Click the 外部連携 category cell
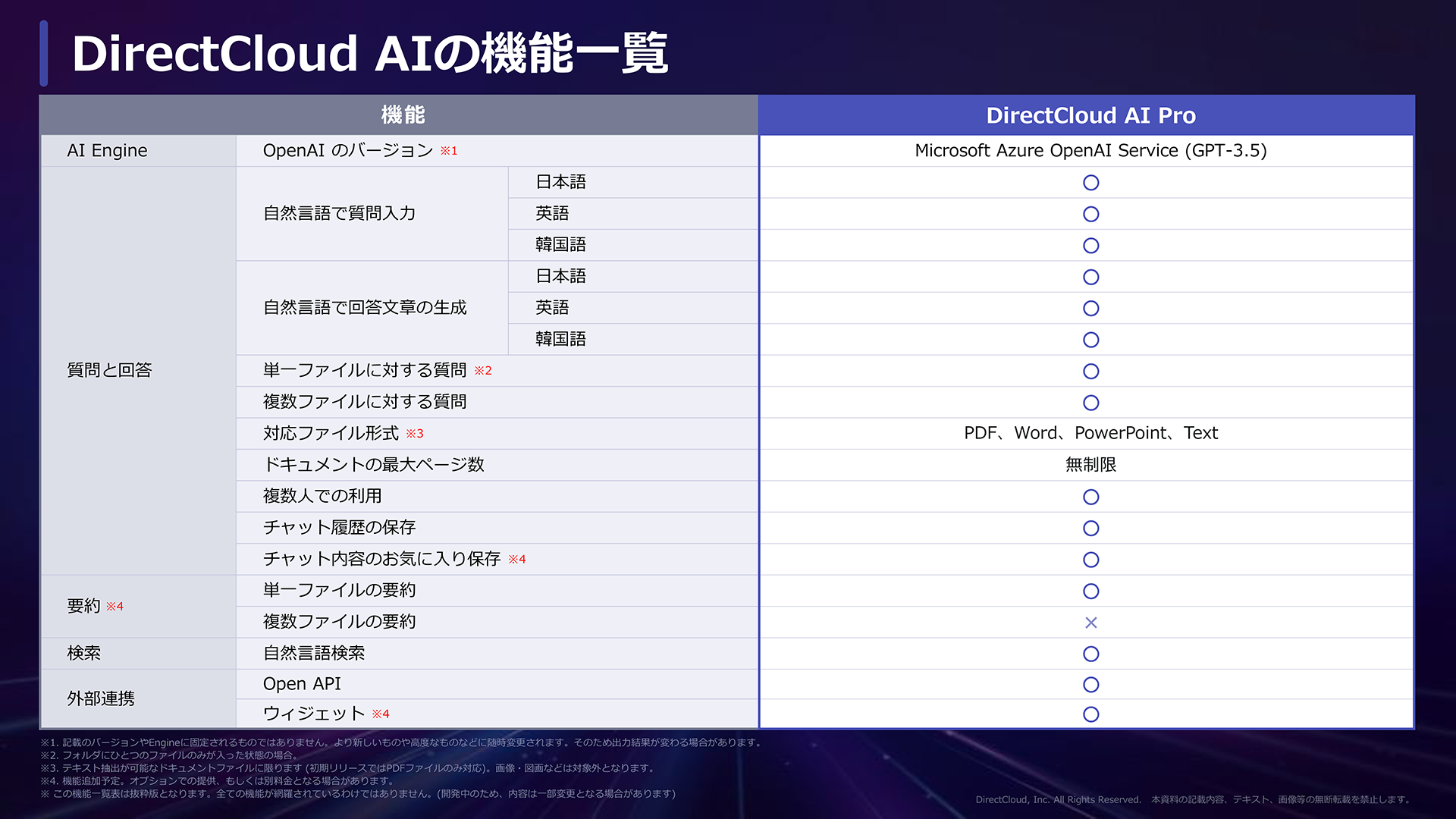This screenshot has height=819, width=1456. (x=139, y=699)
